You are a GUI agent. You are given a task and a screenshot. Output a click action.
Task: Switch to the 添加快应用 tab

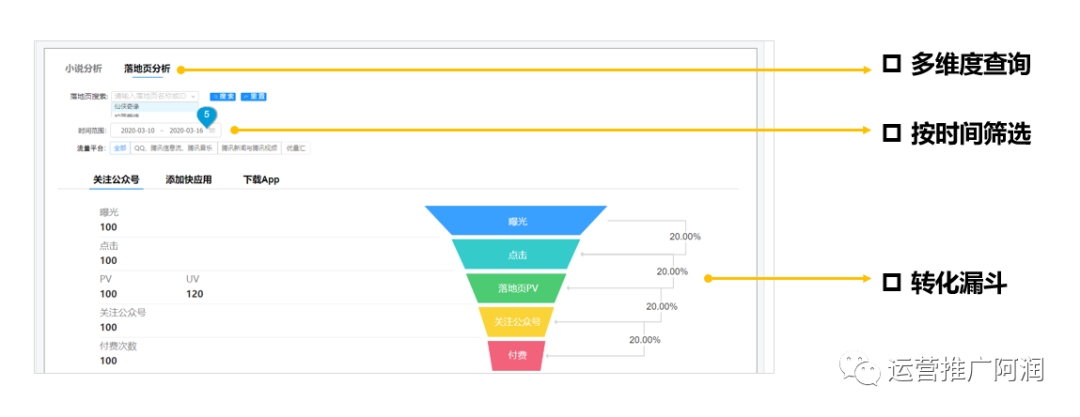(188, 179)
